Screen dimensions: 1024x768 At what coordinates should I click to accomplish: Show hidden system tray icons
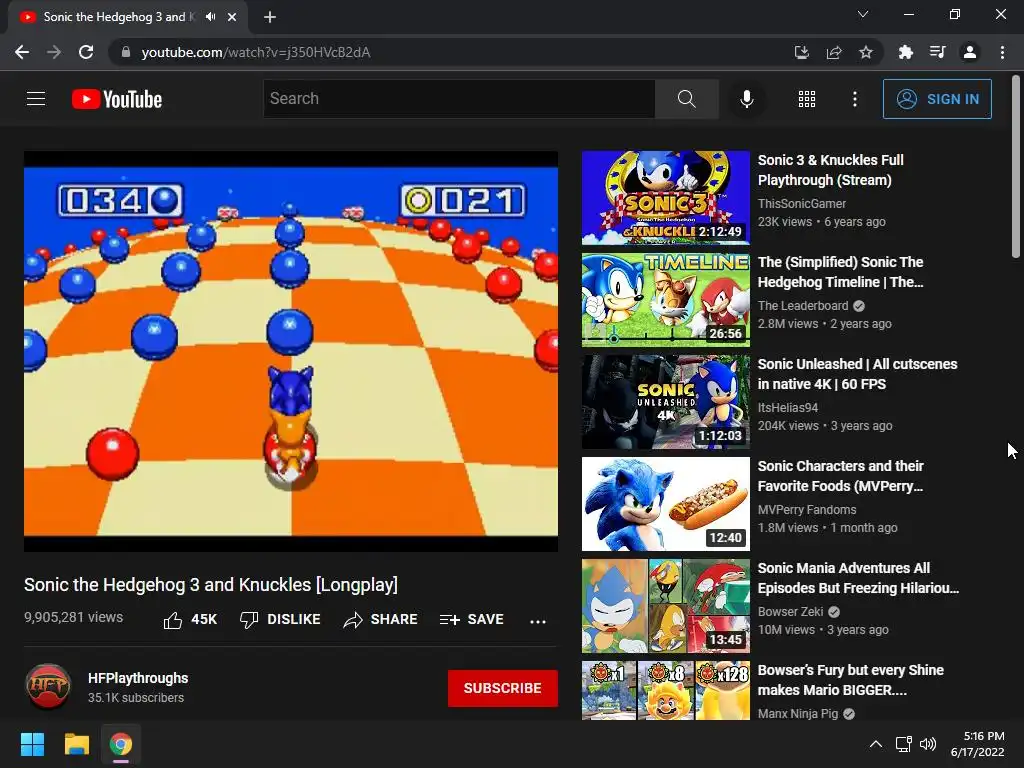coord(876,744)
